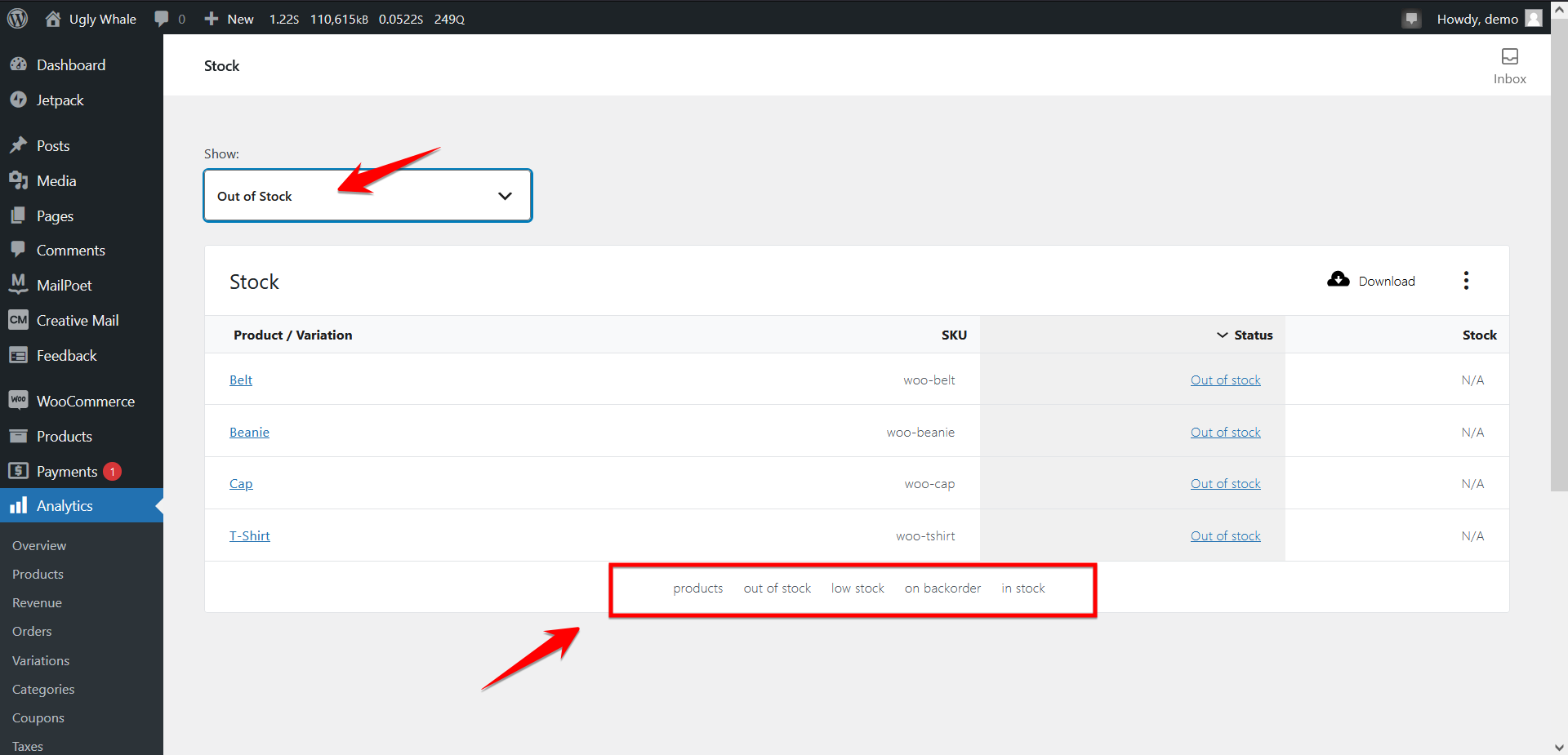Open the Belt product link
Image resolution: width=1568 pixels, height=755 pixels.
240,379
